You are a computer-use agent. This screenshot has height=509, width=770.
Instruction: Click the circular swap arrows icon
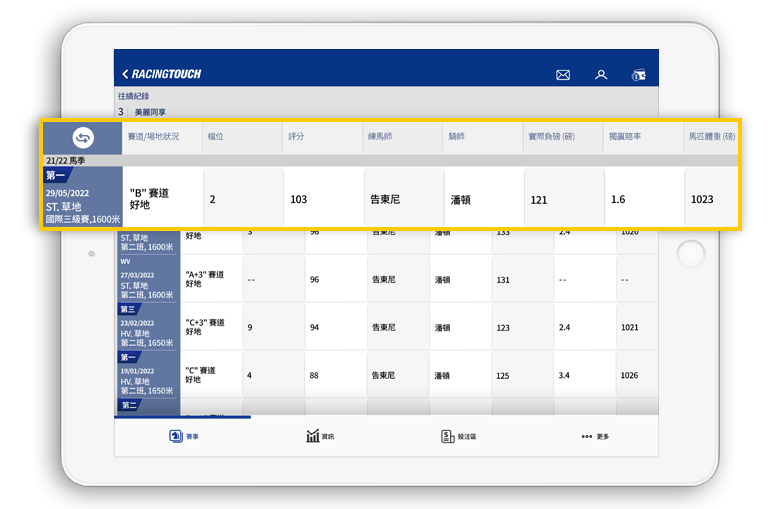(x=83, y=138)
